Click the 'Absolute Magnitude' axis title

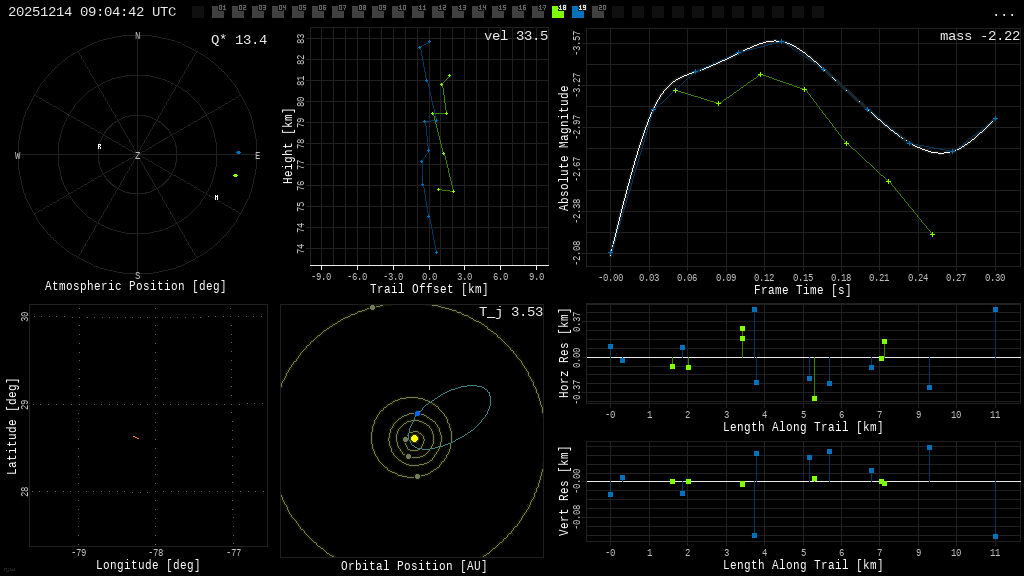point(564,148)
